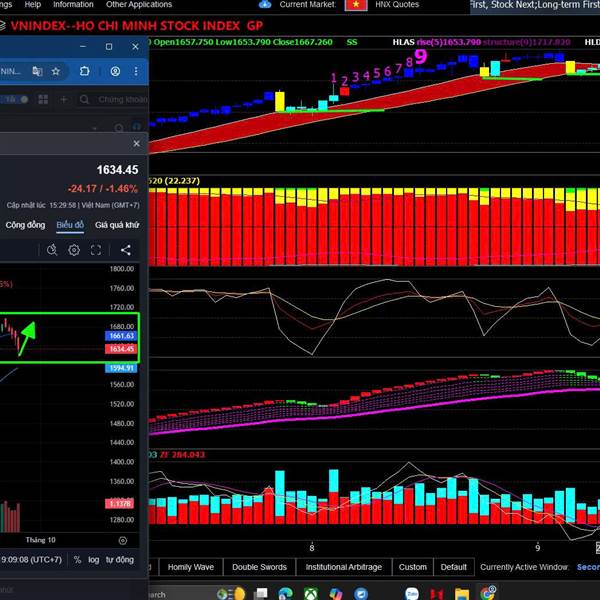Click the browser translate page icon
This screenshot has width=600, height=600.
(x=38, y=72)
